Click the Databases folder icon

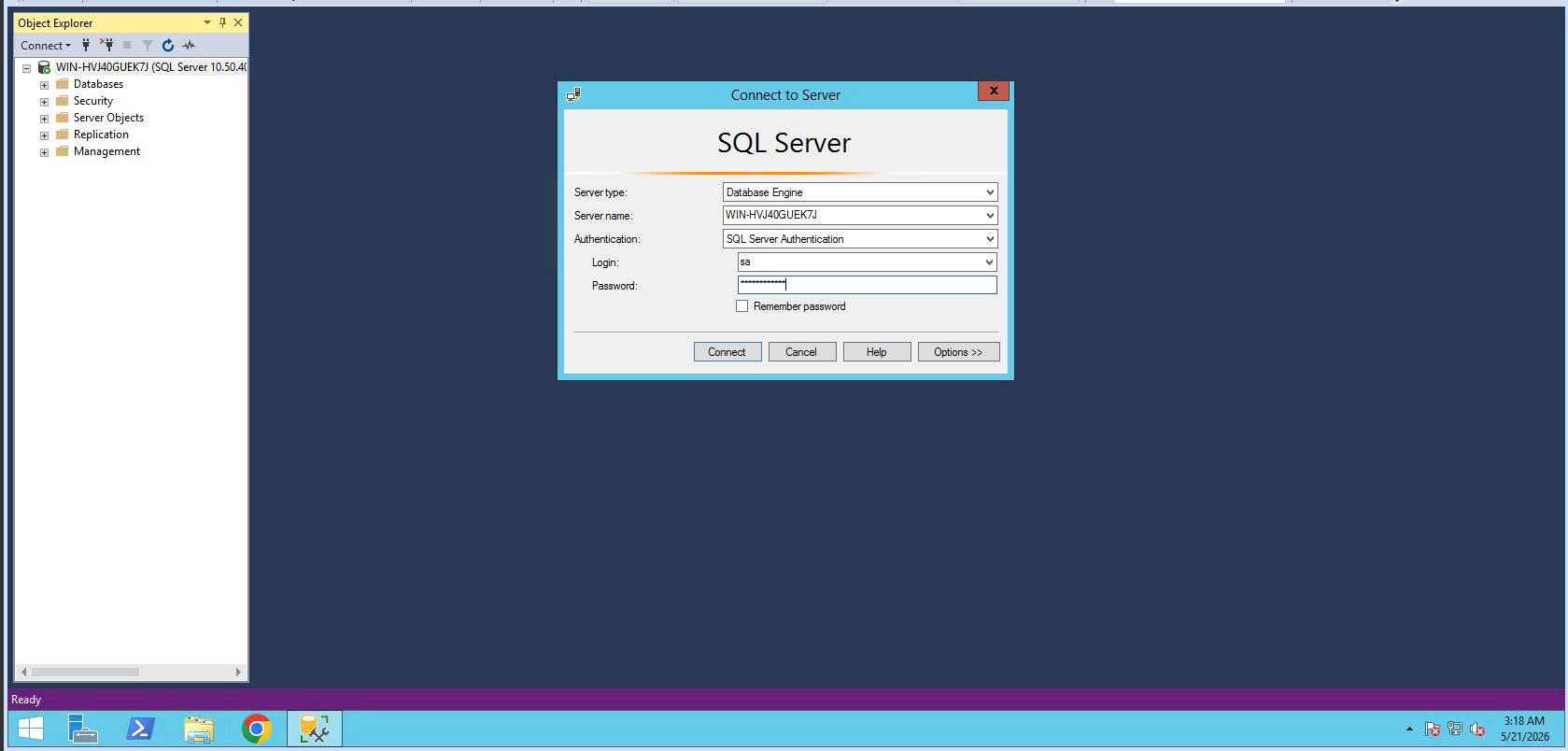63,84
